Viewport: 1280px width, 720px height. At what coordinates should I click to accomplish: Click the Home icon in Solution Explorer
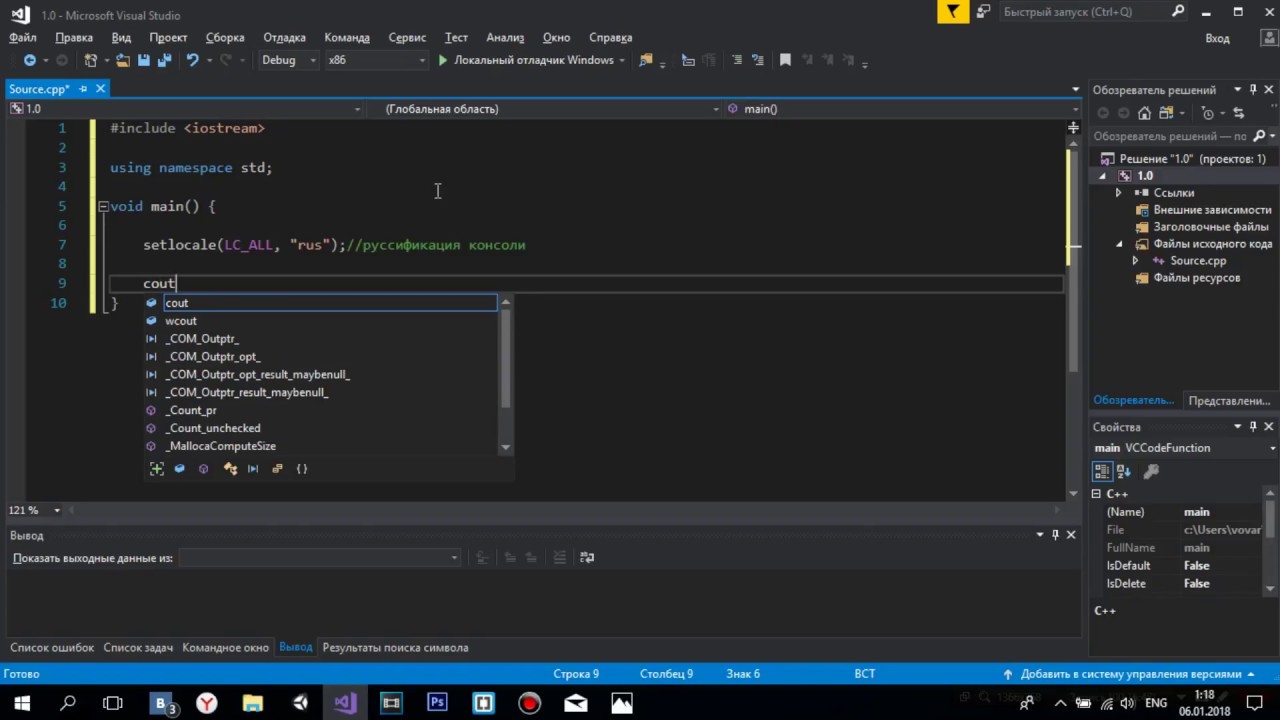1144,113
